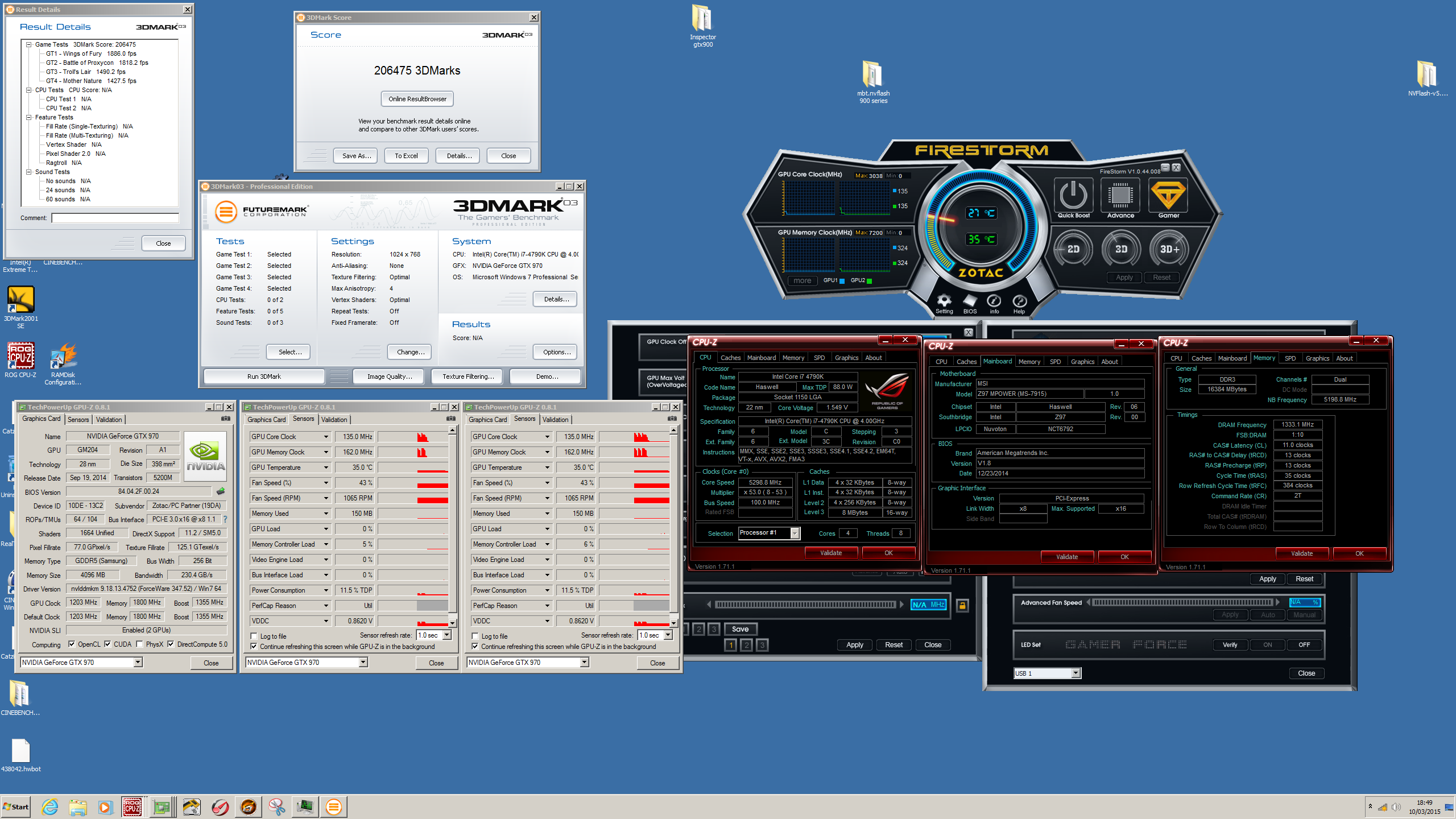Open the USB 1 dropdown

coord(1075,673)
